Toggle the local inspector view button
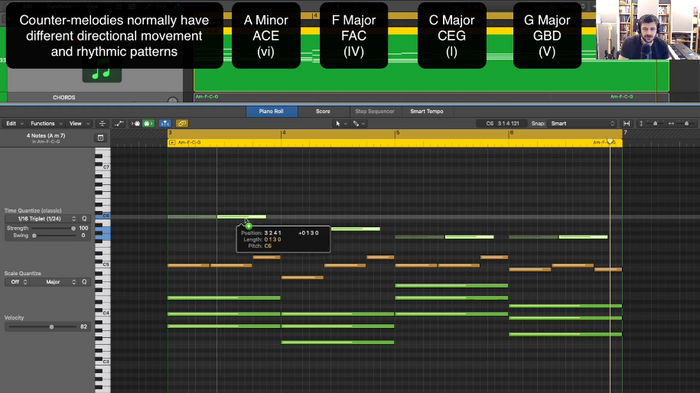The width and height of the screenshot is (700, 393). tap(100, 138)
